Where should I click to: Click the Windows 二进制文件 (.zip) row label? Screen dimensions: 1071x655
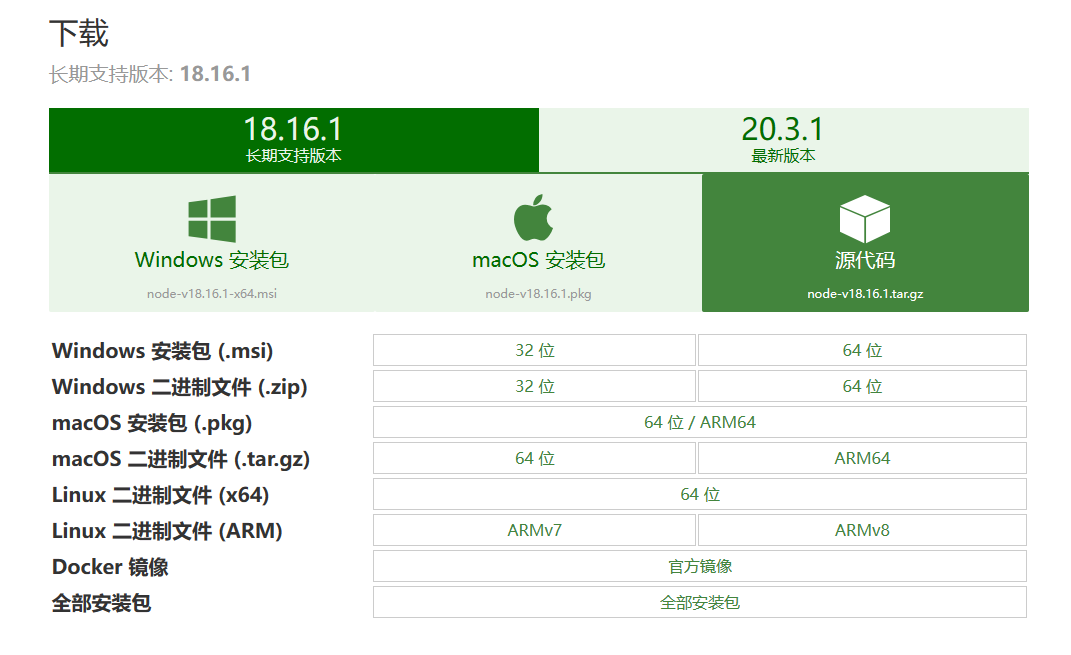tap(180, 387)
